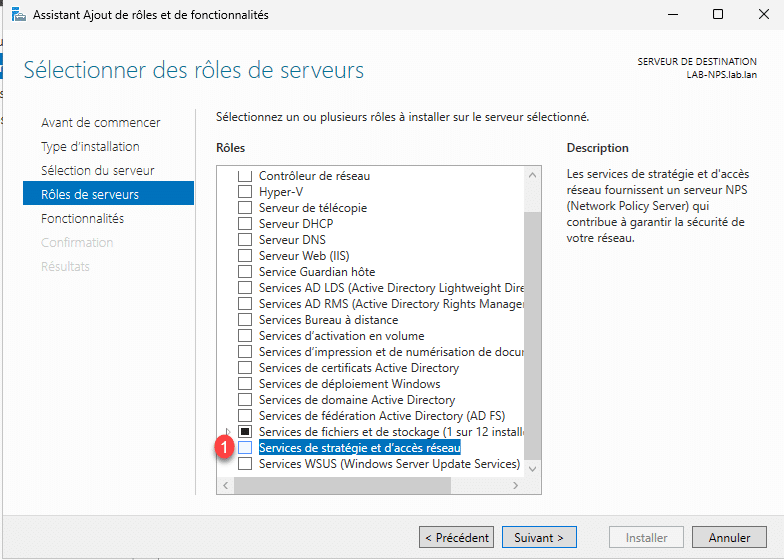
Task: Tick Services de stratégie et d'accès réseau
Action: [x=245, y=448]
